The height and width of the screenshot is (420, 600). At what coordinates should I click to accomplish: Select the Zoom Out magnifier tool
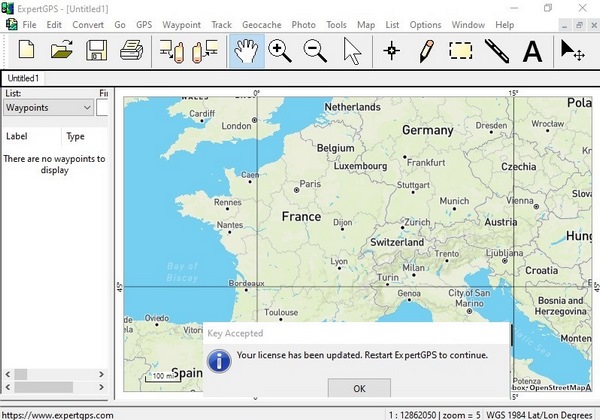(x=315, y=51)
